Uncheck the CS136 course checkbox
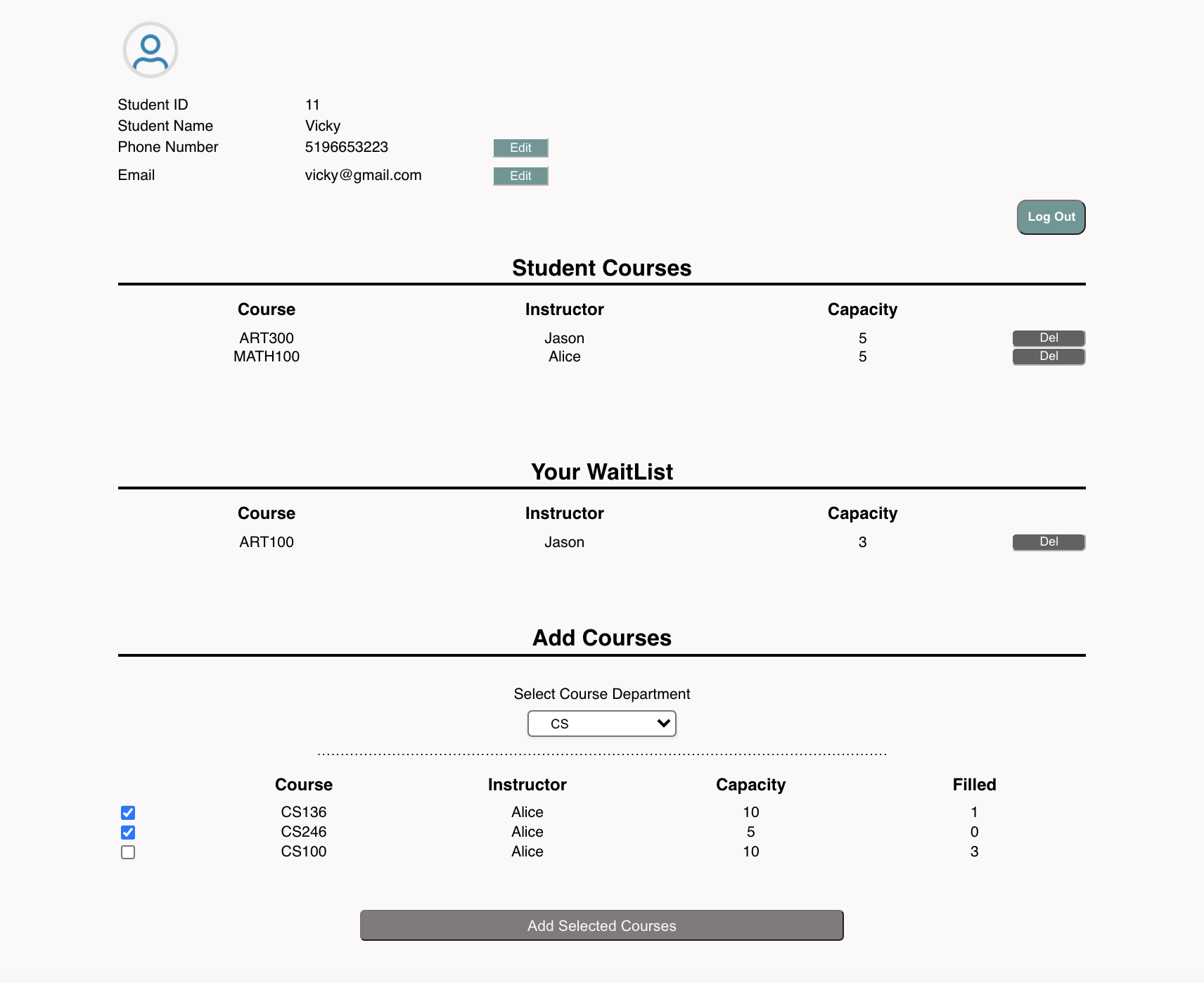Viewport: 1204px width, 983px height. click(128, 813)
